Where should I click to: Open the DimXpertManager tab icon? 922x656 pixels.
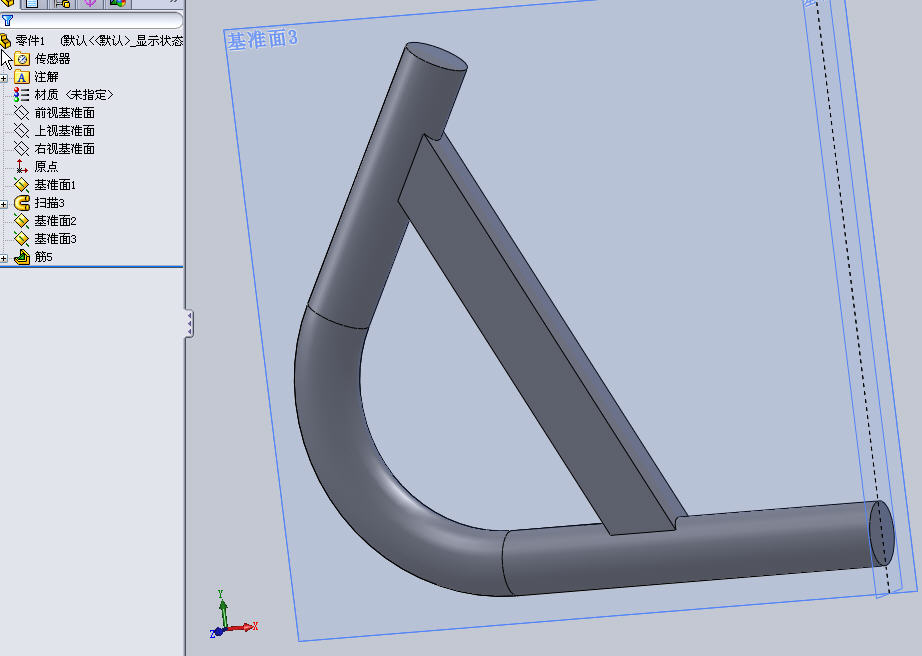(90, 3)
